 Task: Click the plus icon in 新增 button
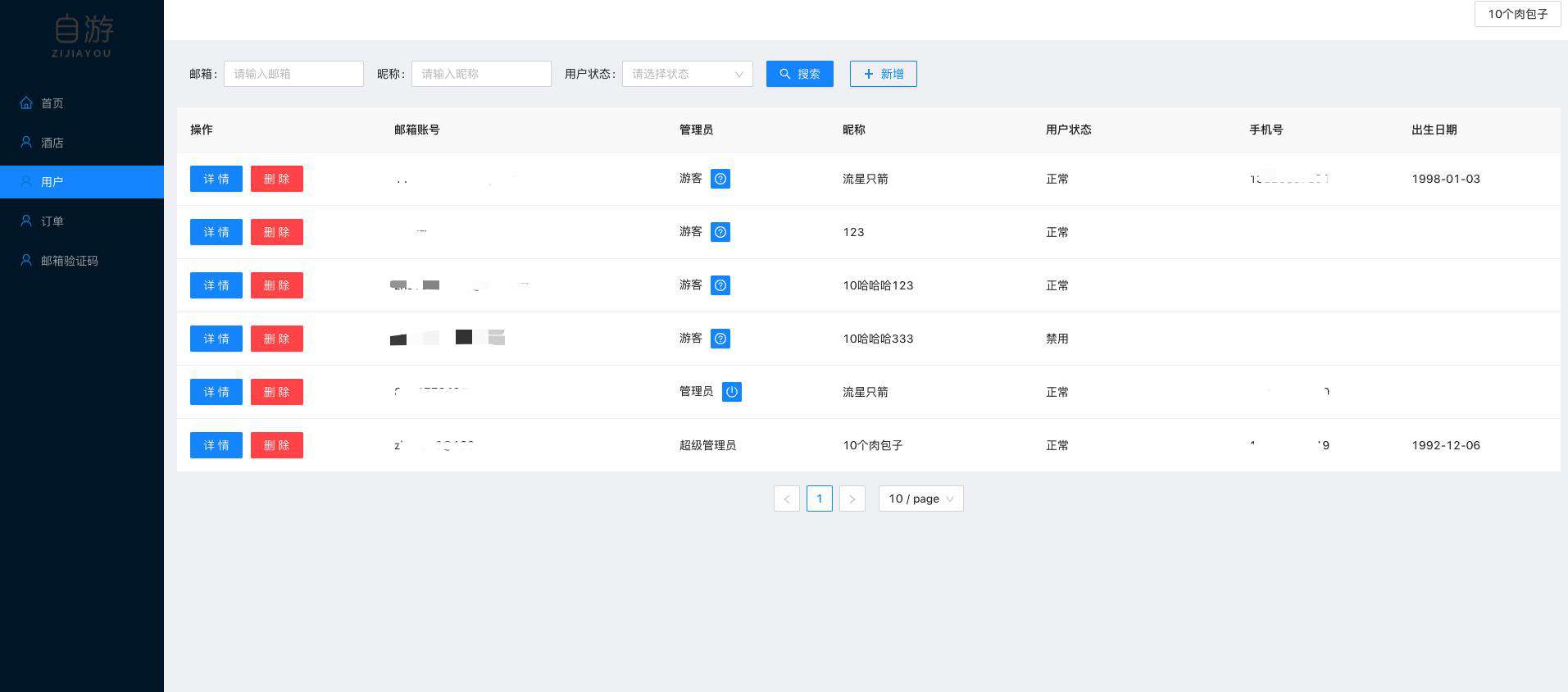pos(869,74)
